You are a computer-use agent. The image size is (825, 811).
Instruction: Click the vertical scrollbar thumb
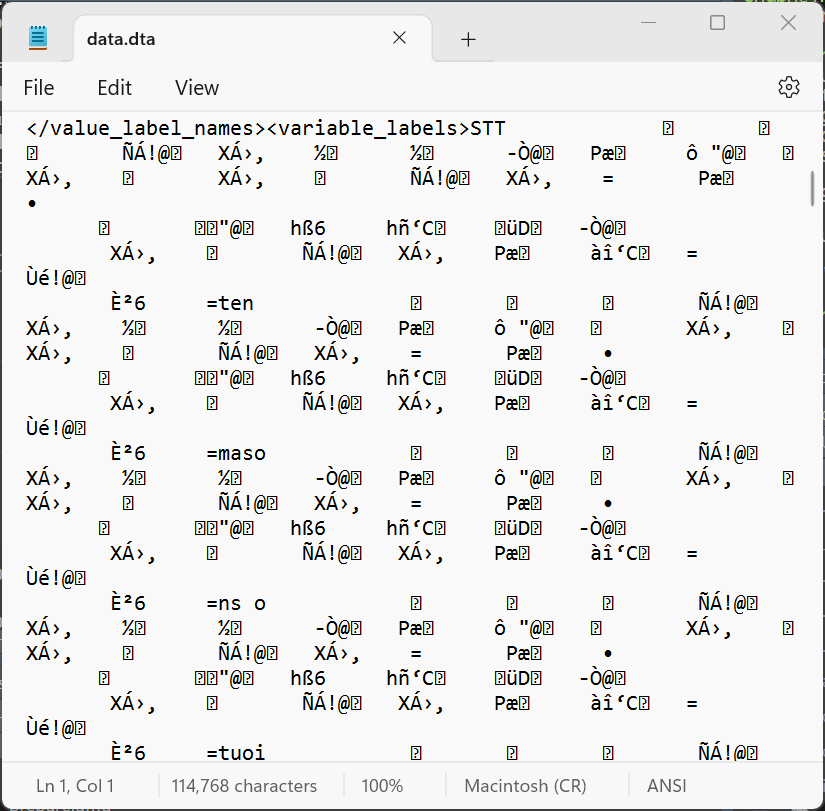[x=813, y=188]
